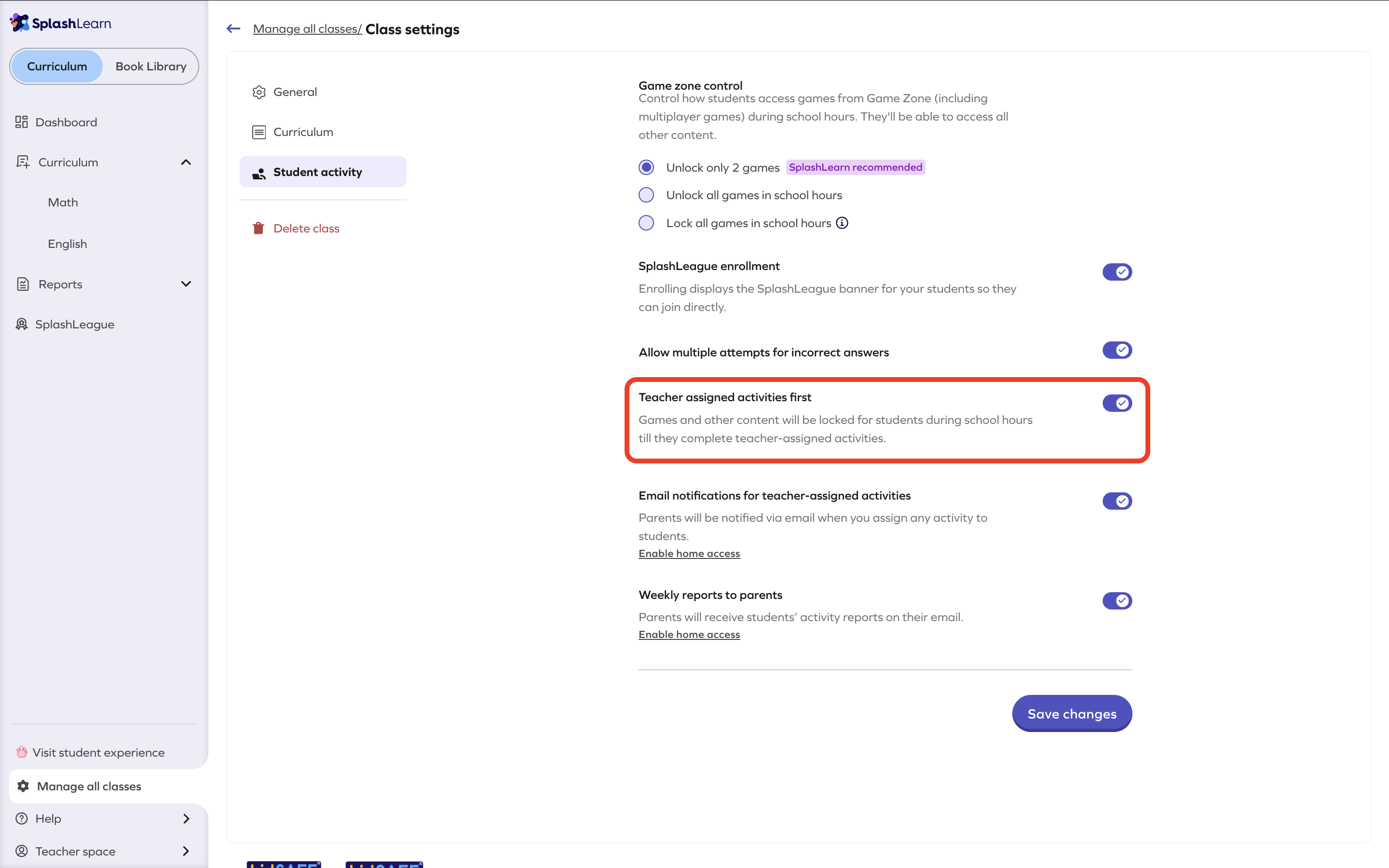The width and height of the screenshot is (1389, 868).
Task: Click the Manage all classes breadcrumb link
Action: point(307,29)
